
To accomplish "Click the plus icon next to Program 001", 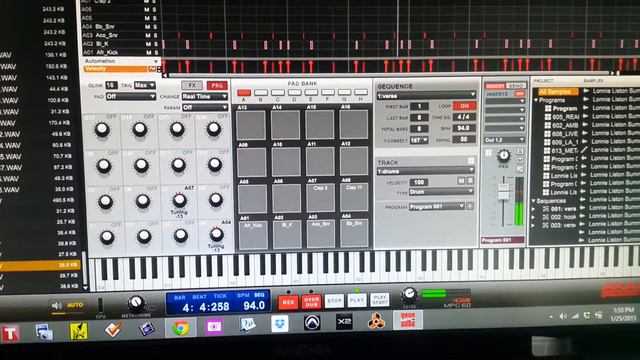I will (x=470, y=207).
